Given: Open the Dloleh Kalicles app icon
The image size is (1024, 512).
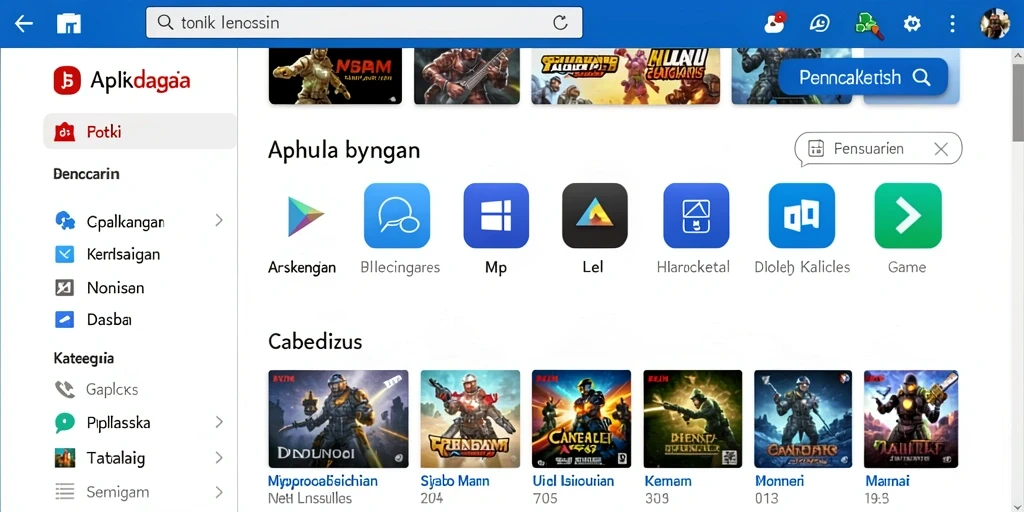Looking at the screenshot, I should coord(801,216).
